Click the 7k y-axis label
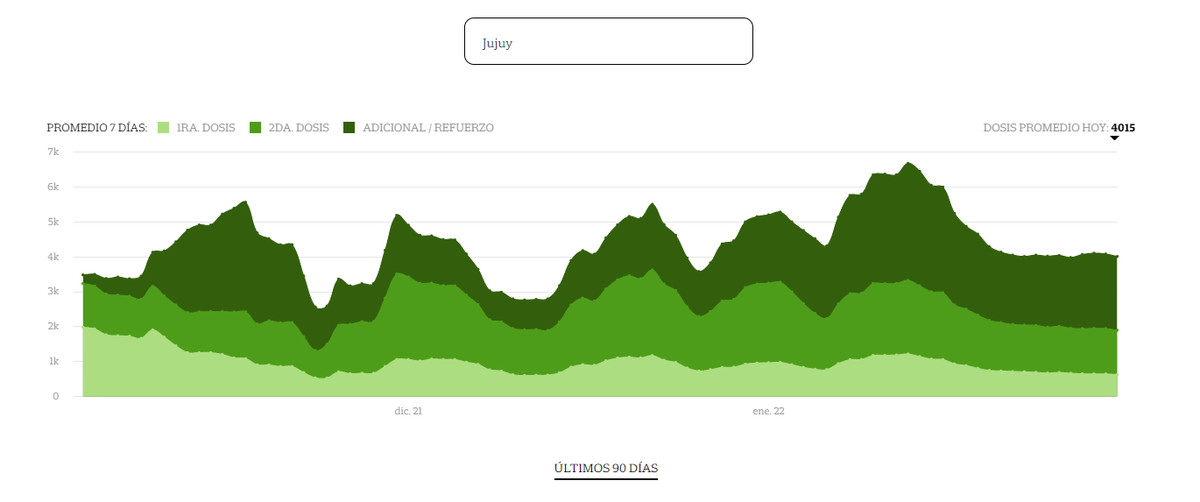This screenshot has width=1200, height=502. point(53,152)
